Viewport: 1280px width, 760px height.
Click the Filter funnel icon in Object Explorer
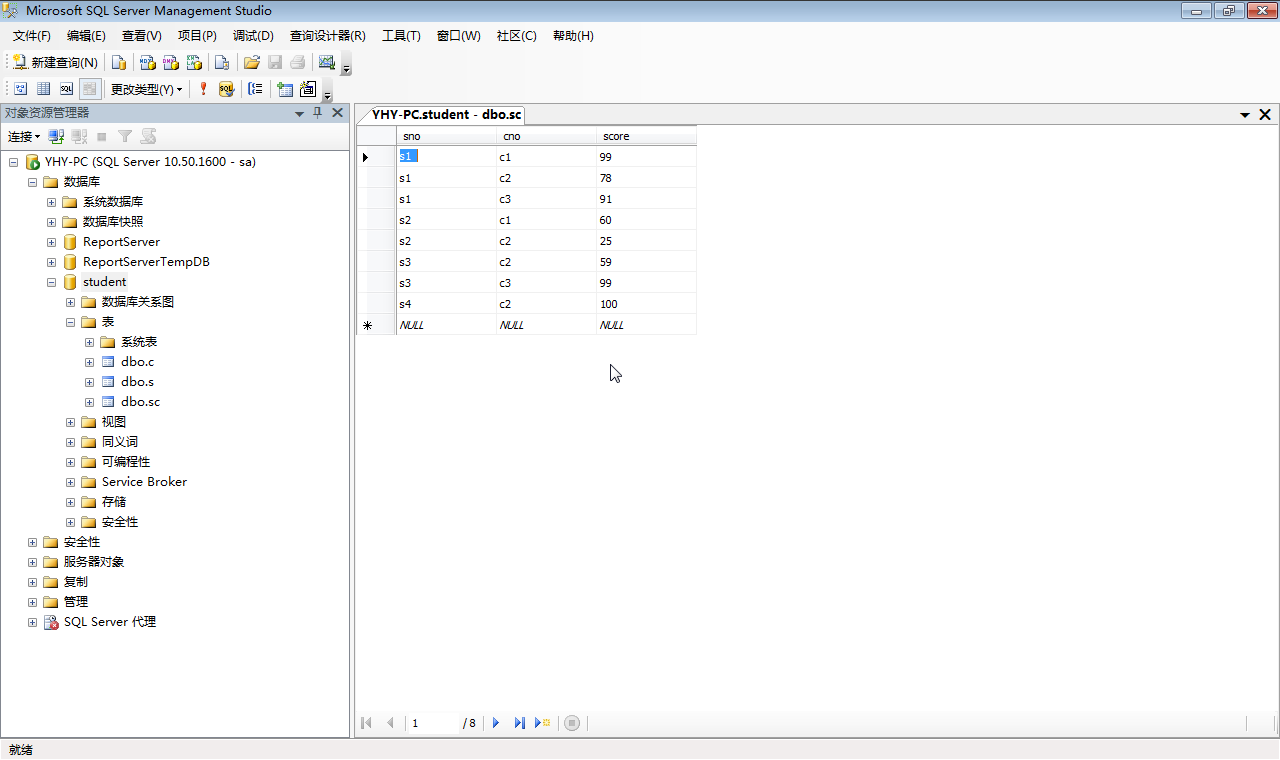(125, 136)
